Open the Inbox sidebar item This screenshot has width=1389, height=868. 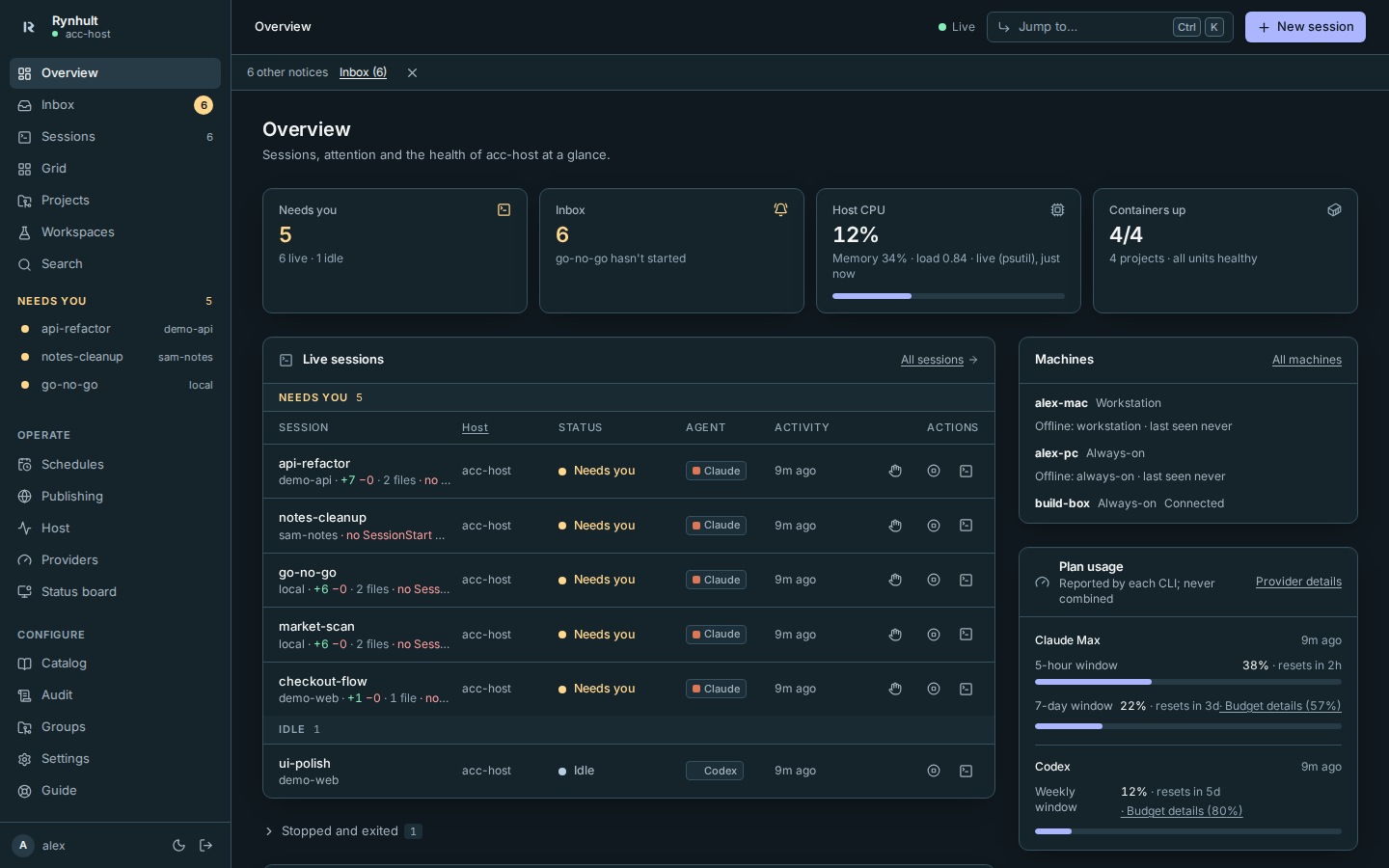point(115,105)
